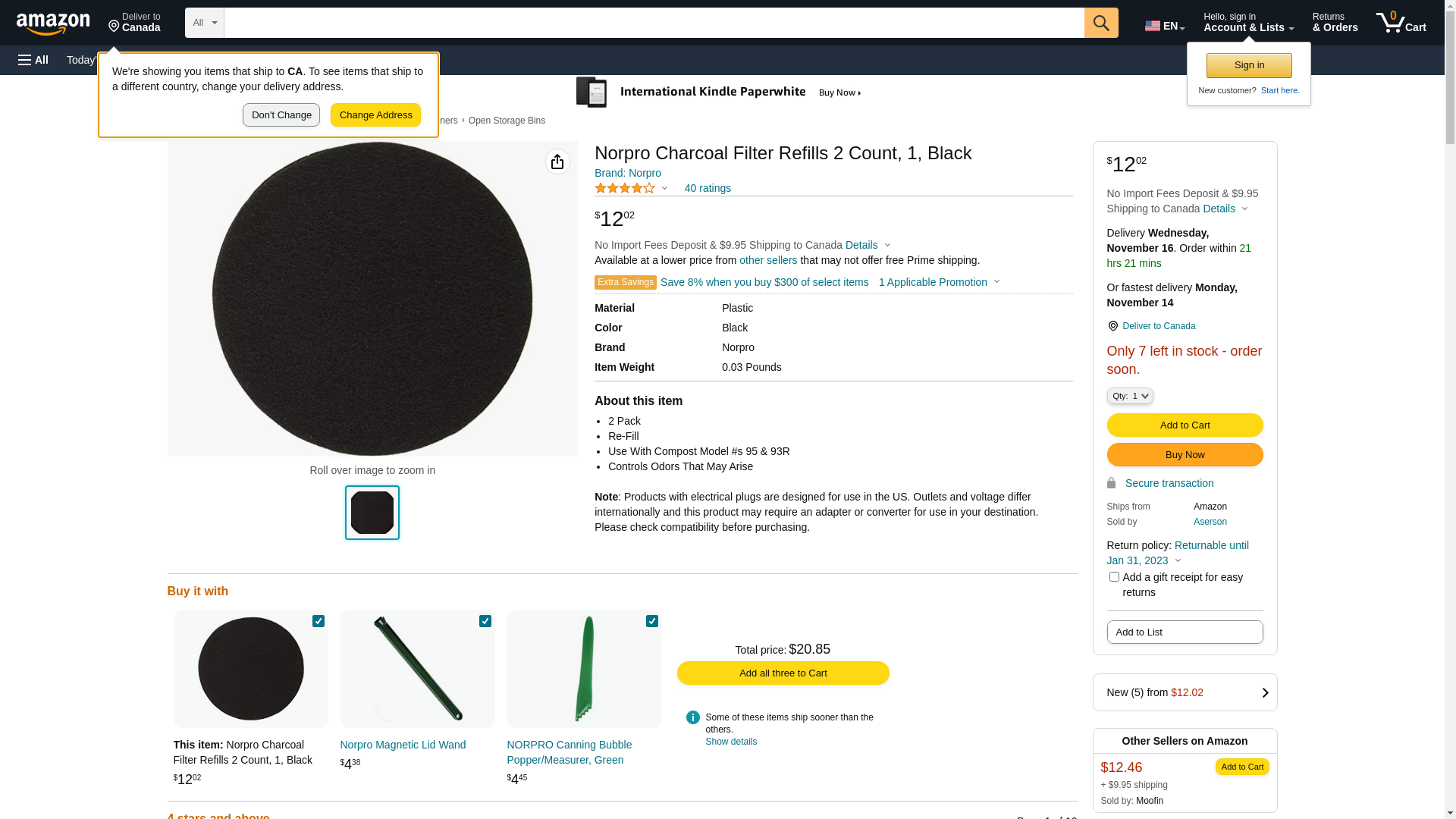Open the Returns & Orders menu

pos(1335,23)
